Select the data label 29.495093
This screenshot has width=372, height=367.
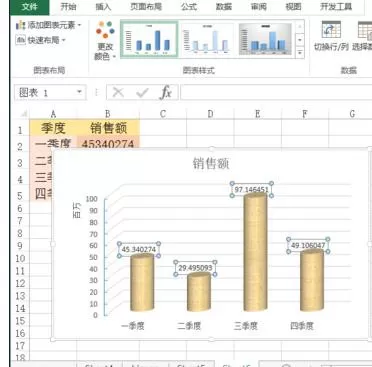195,268
